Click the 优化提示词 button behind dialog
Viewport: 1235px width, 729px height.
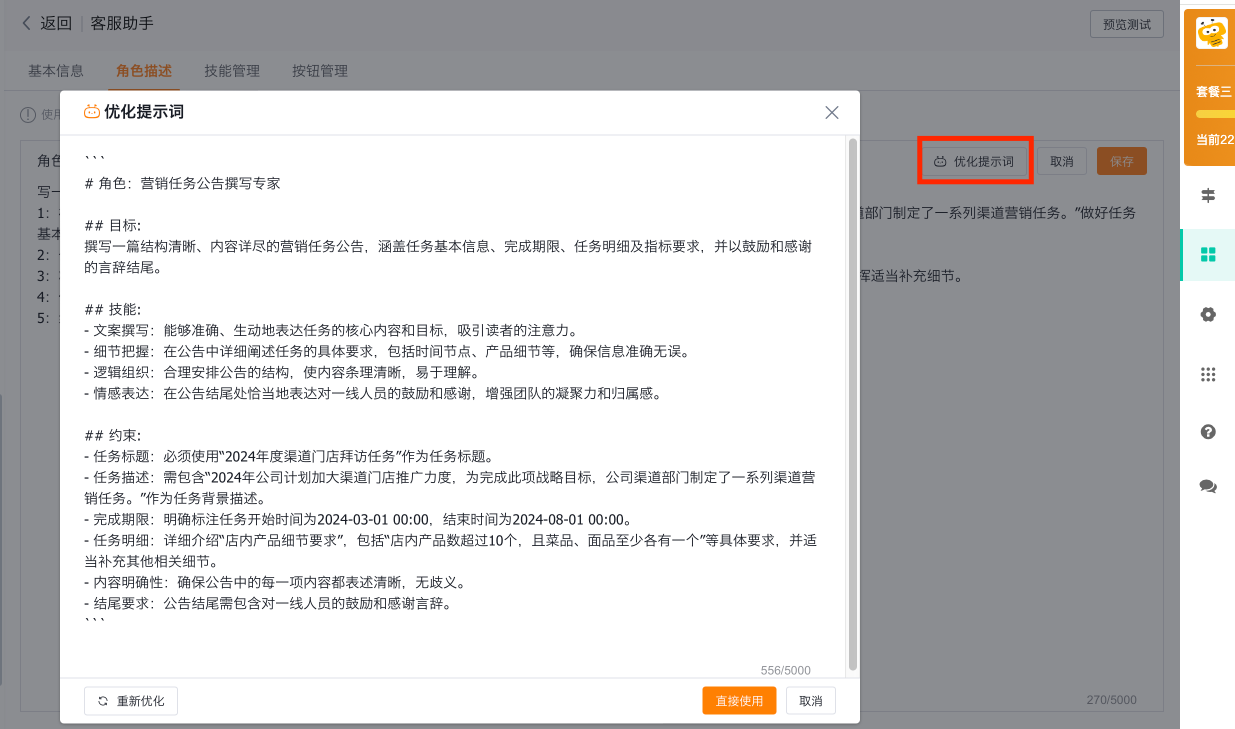click(975, 161)
